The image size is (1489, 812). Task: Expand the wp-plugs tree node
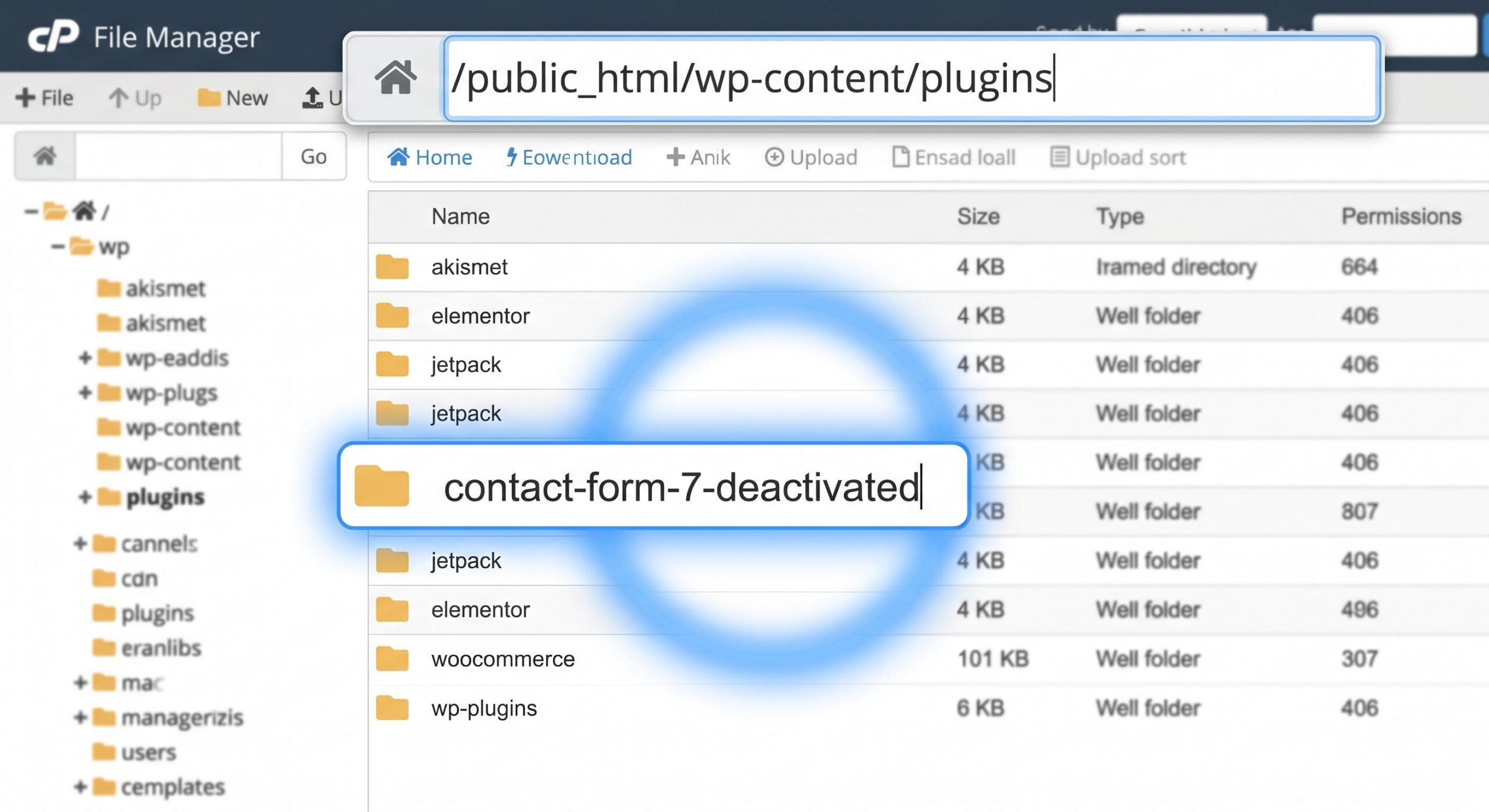coord(85,392)
